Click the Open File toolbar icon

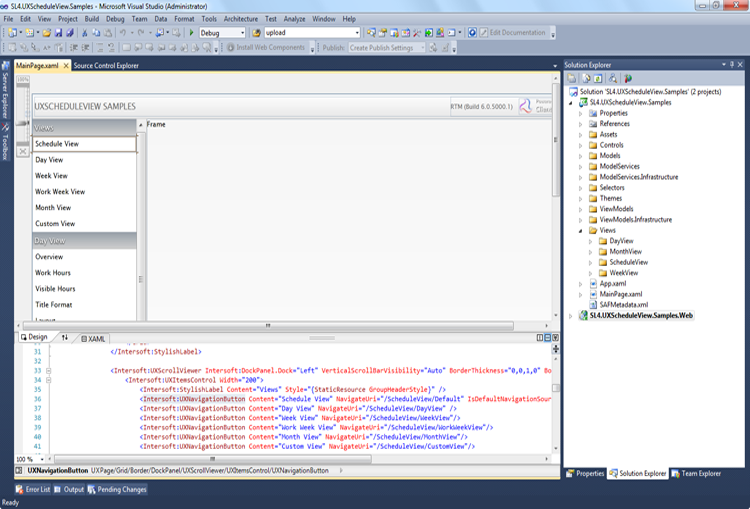[x=46, y=33]
